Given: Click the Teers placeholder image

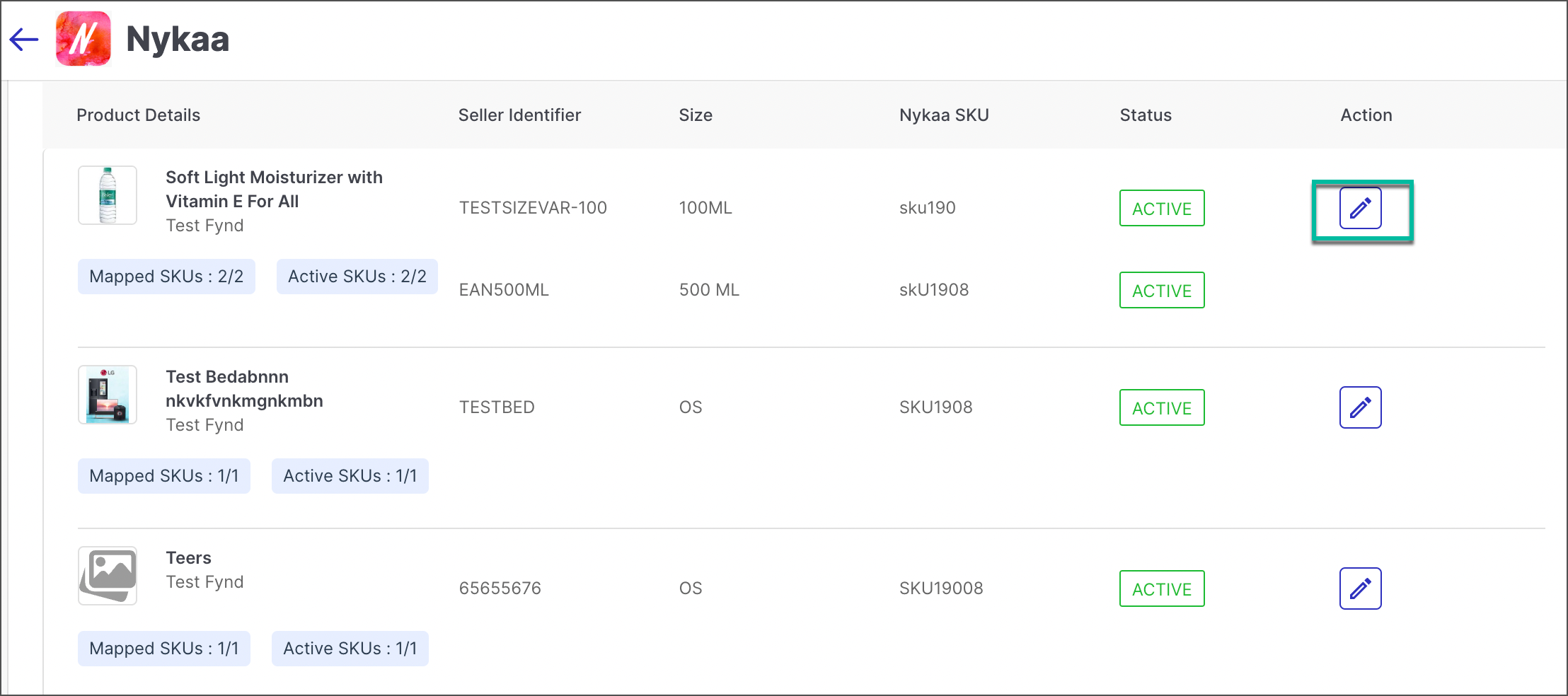Looking at the screenshot, I should point(108,575).
